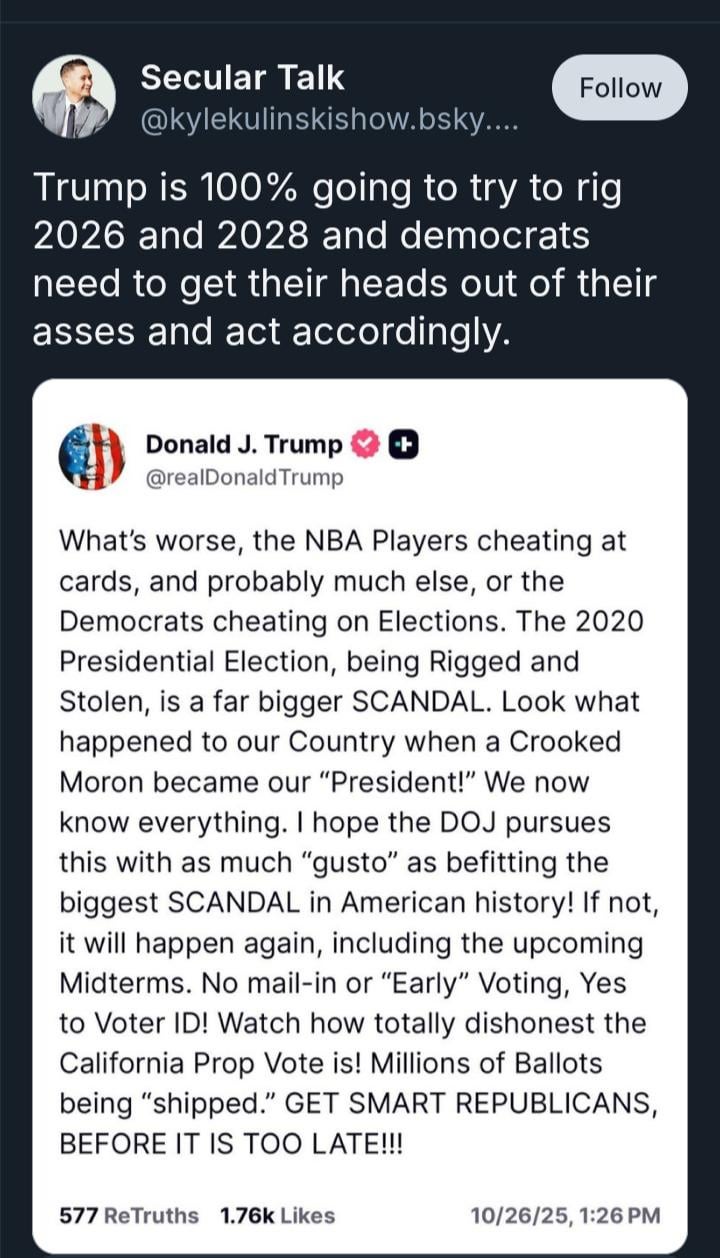View the 577 ReTruths count
The height and width of the screenshot is (1258, 720).
click(129, 1215)
